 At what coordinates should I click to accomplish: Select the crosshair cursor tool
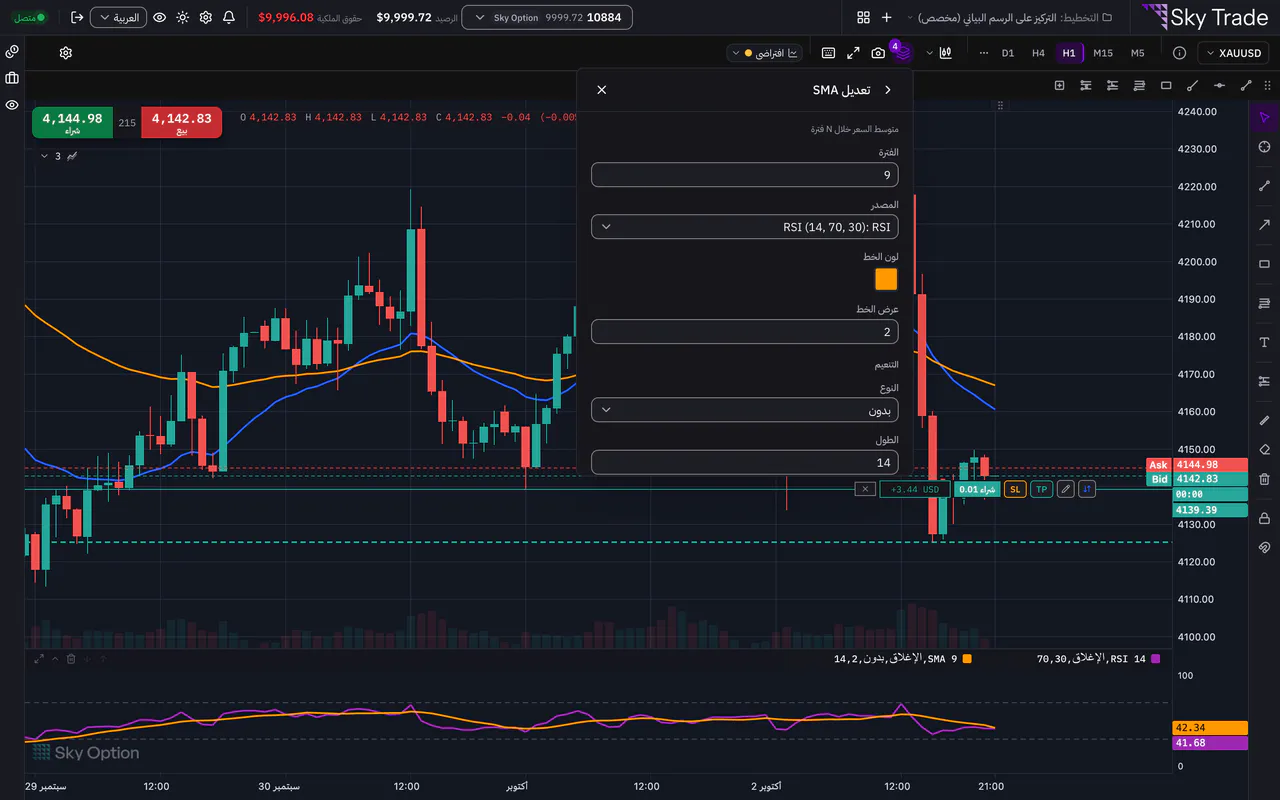click(x=1264, y=147)
